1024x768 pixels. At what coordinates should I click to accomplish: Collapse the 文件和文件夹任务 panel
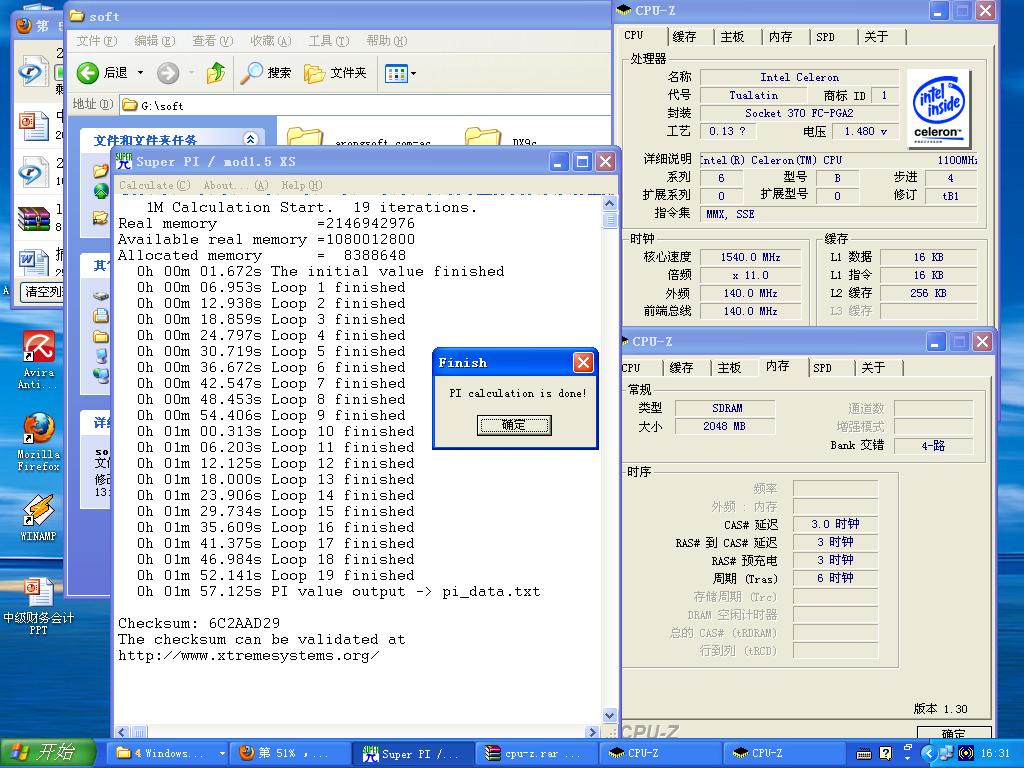(250, 139)
